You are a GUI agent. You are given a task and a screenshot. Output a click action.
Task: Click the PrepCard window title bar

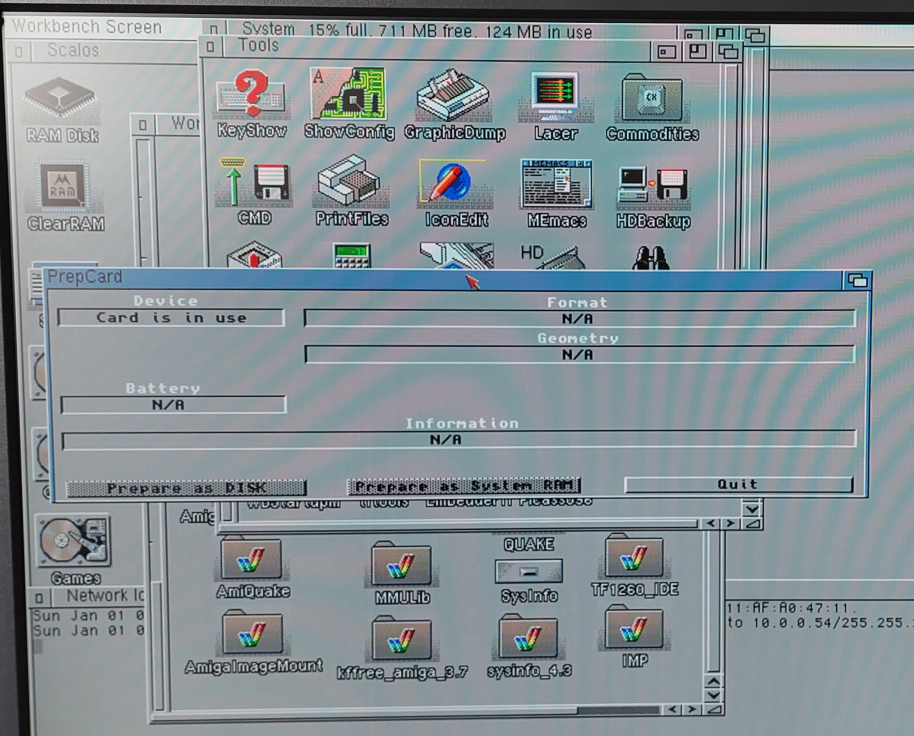point(443,278)
